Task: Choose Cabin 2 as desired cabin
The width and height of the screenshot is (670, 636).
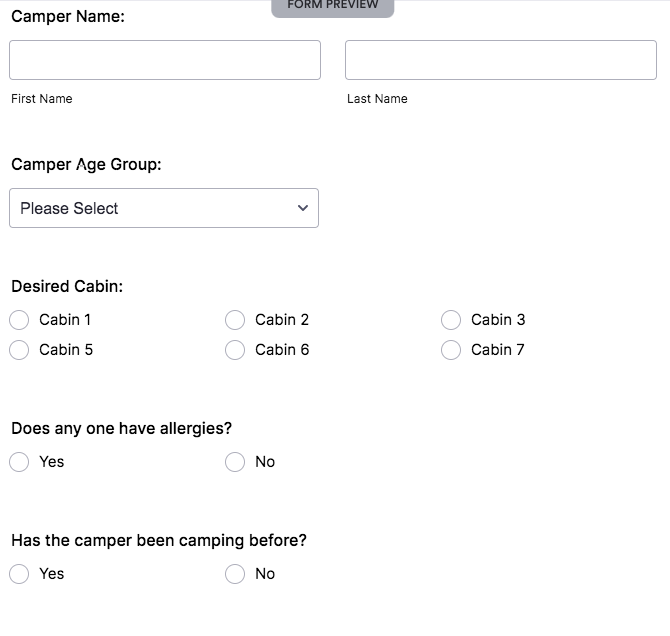Action: tap(235, 320)
